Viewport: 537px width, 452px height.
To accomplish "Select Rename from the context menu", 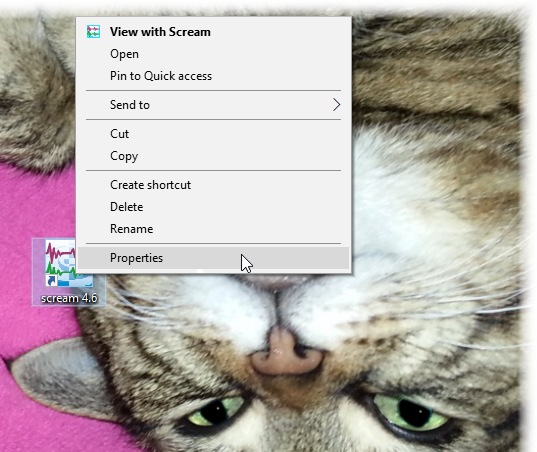I will tap(213, 229).
